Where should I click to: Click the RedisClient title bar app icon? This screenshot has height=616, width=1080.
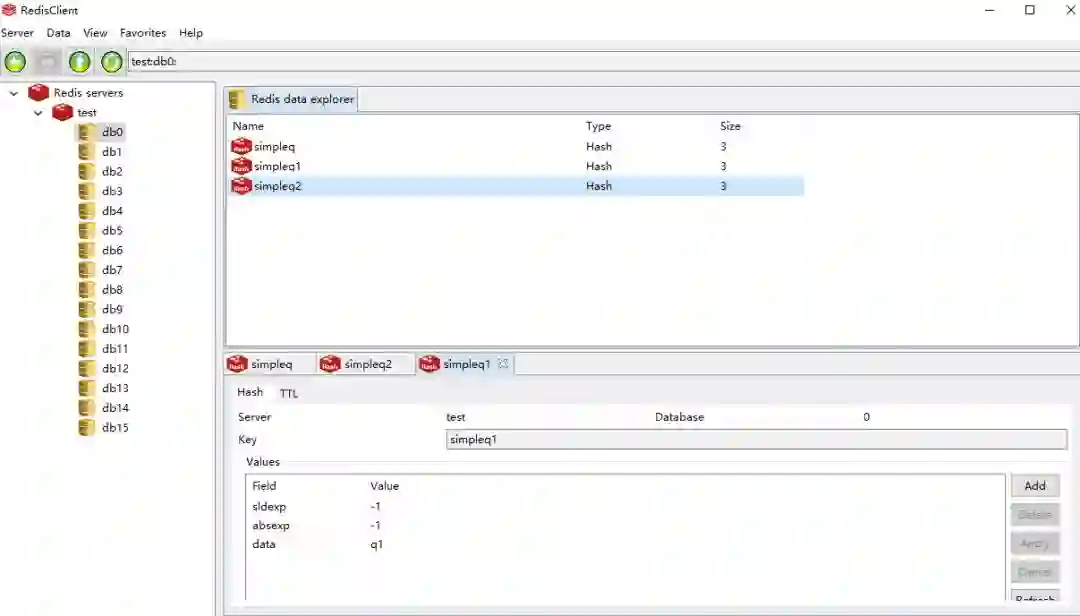click(x=9, y=10)
